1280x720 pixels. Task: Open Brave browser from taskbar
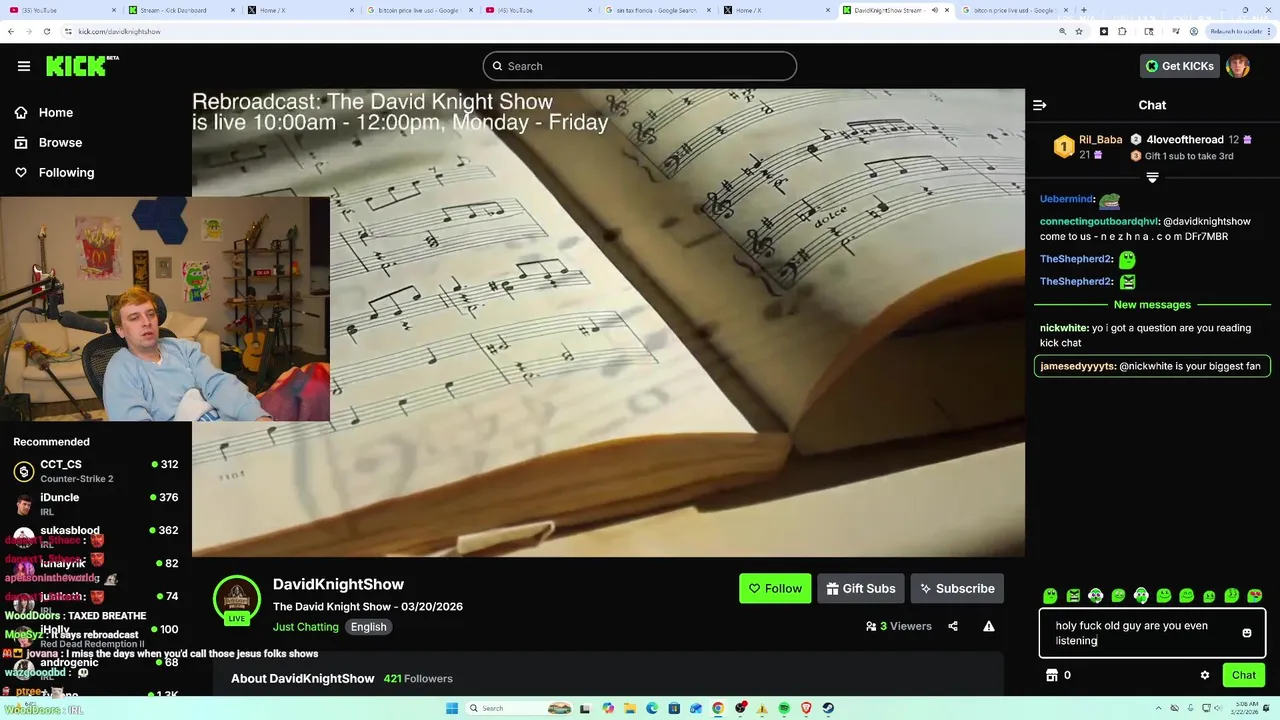coord(806,708)
